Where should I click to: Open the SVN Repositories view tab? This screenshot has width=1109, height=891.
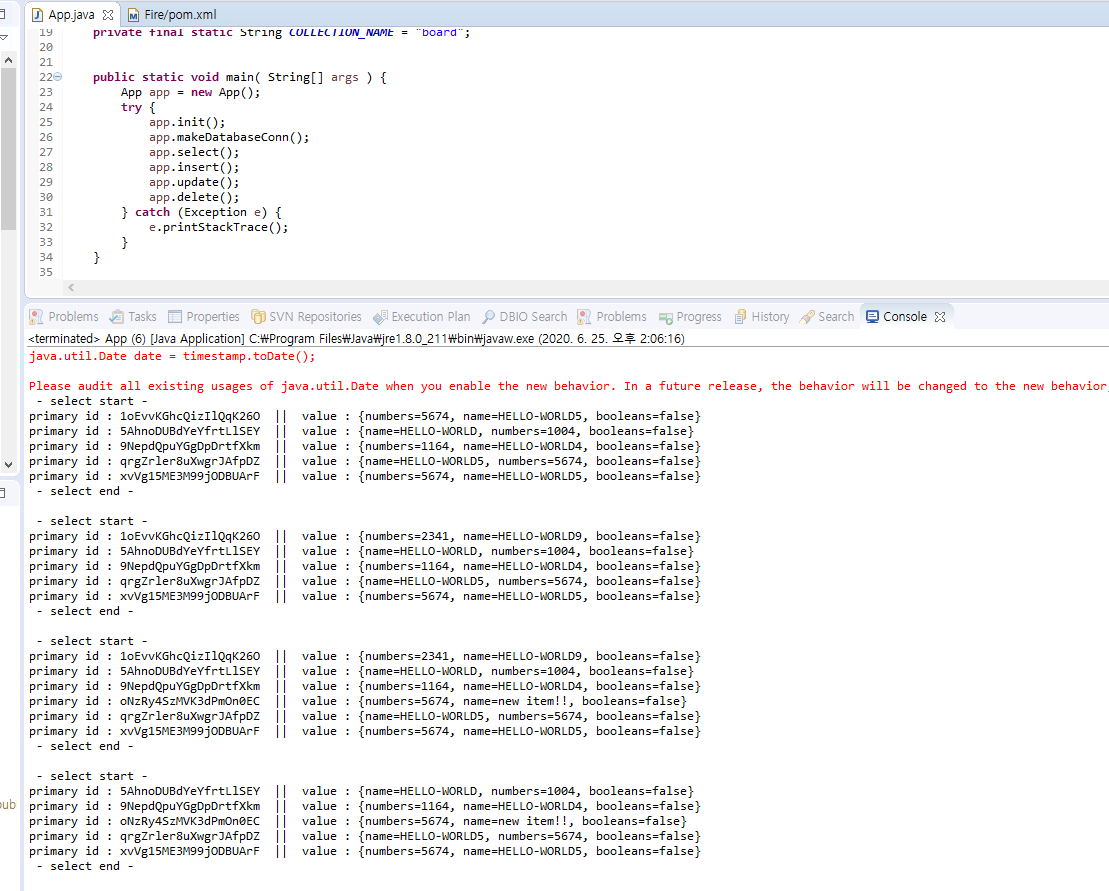(x=306, y=317)
